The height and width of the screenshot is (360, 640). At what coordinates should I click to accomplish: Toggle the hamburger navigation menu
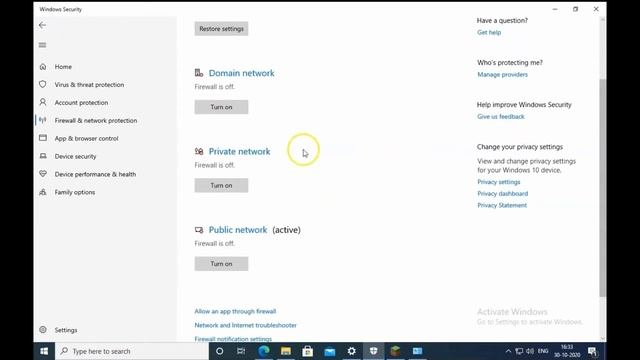tap(42, 45)
